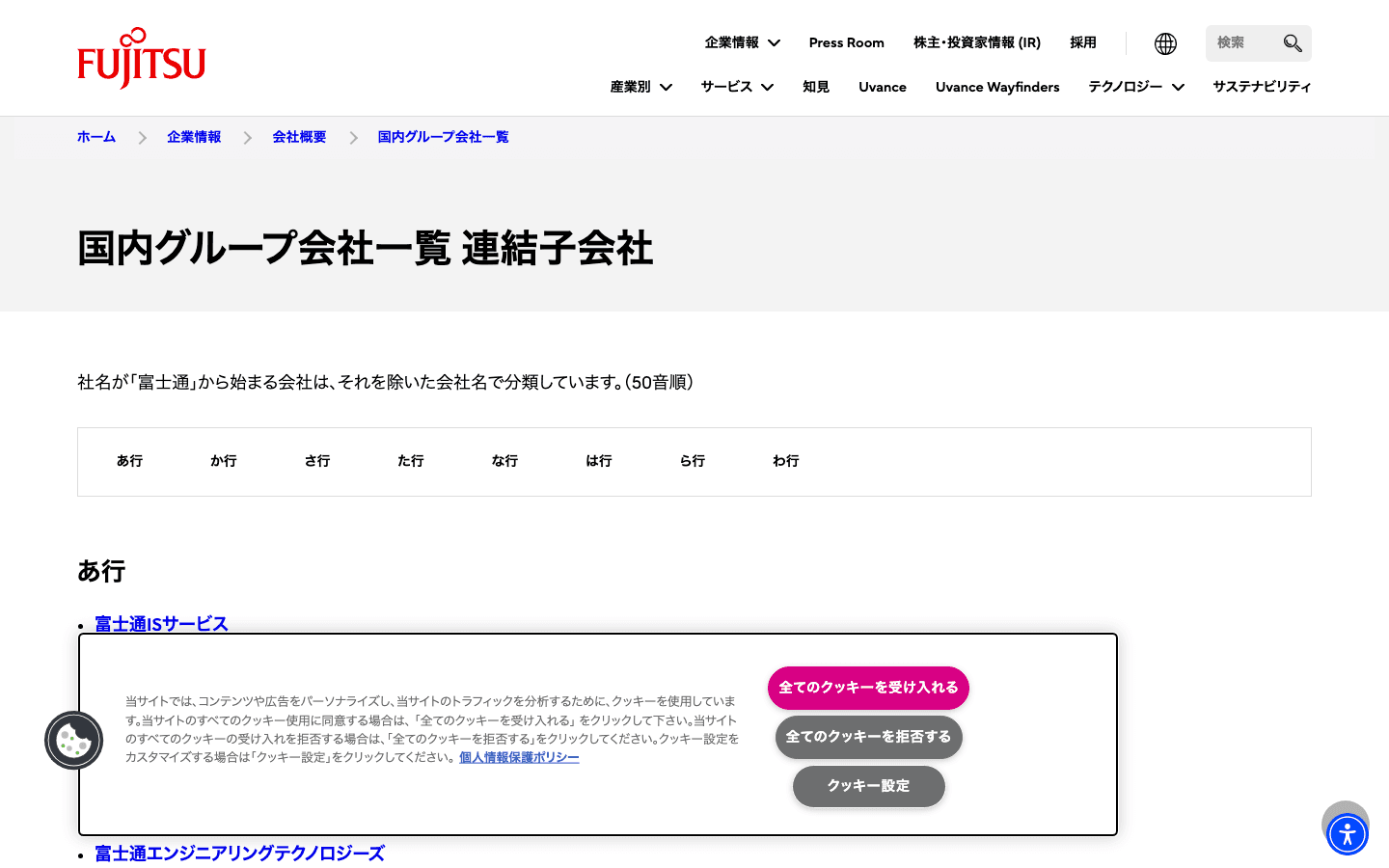Click 国内グループ会社一覧 breadcrumb link

coord(443,137)
